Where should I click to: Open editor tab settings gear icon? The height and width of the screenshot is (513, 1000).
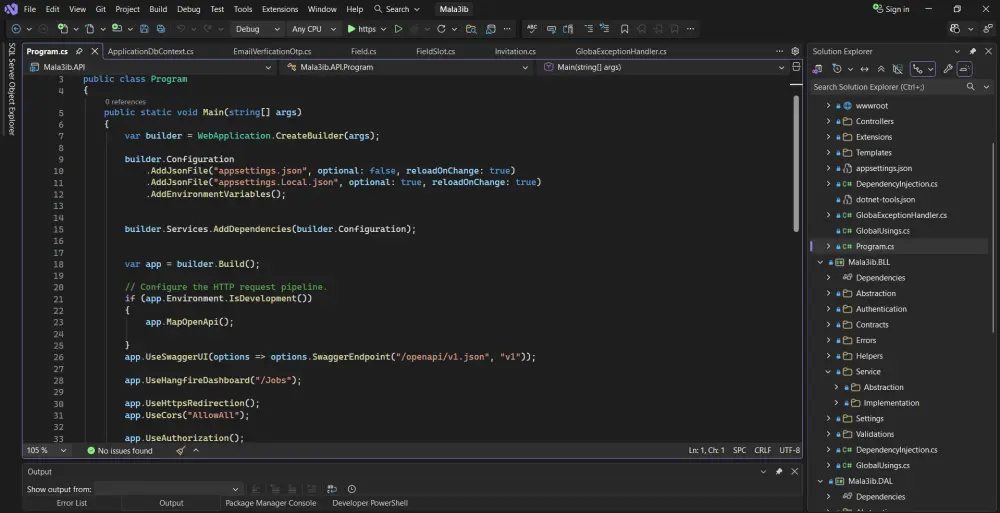795,51
